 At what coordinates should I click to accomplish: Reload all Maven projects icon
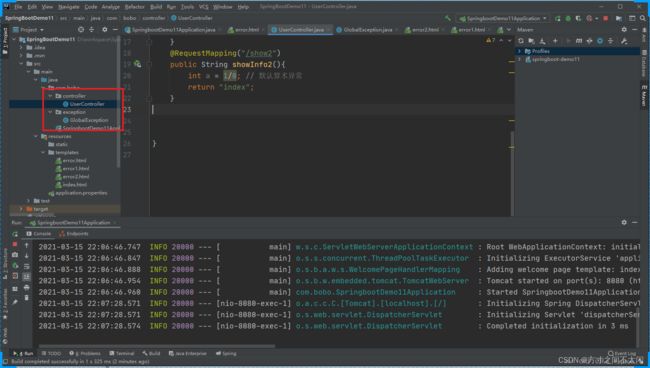click(521, 41)
